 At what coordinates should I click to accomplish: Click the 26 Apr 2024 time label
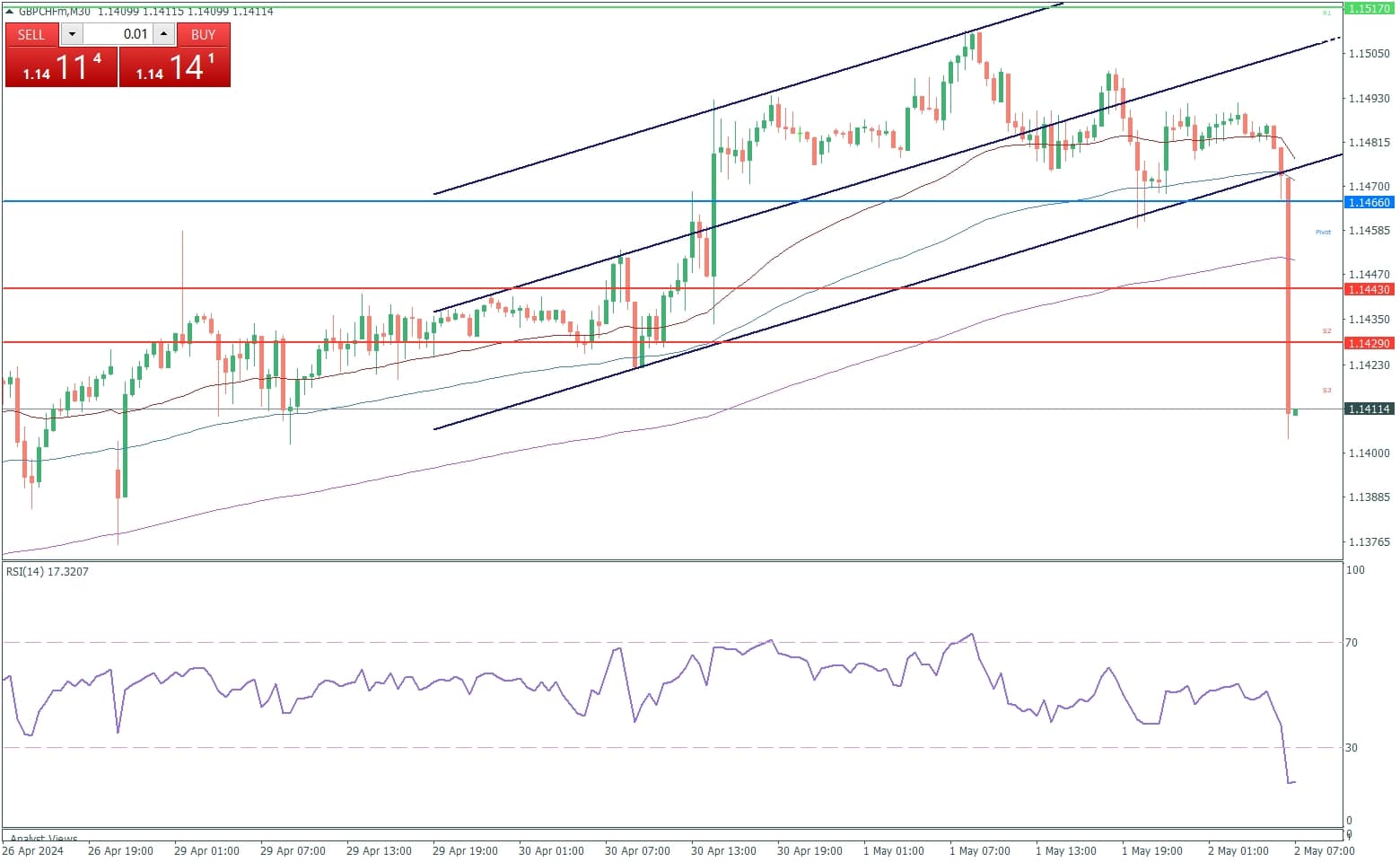pos(33,850)
